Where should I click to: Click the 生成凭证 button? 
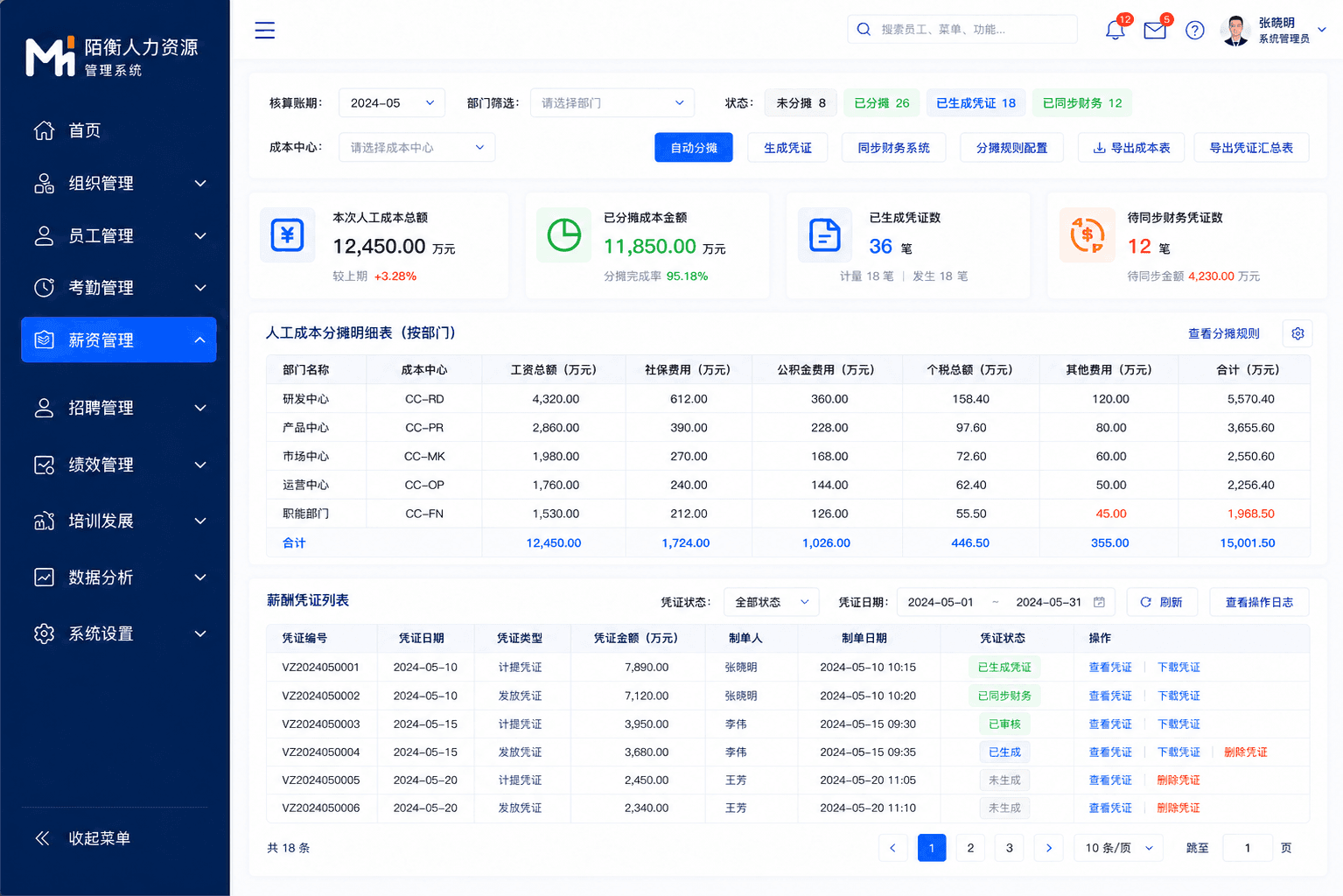coord(787,148)
